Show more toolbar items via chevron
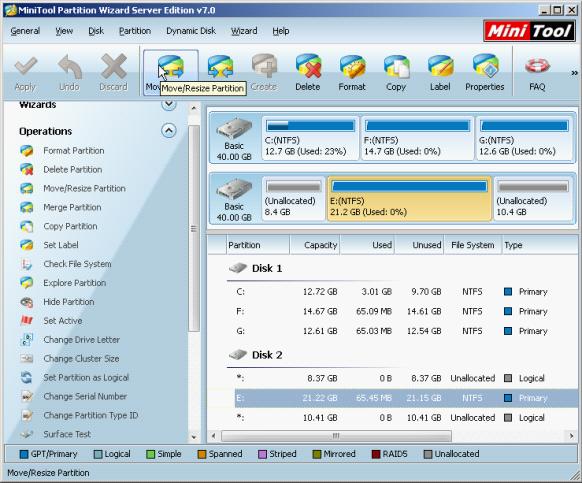The width and height of the screenshot is (582, 483). (574, 73)
